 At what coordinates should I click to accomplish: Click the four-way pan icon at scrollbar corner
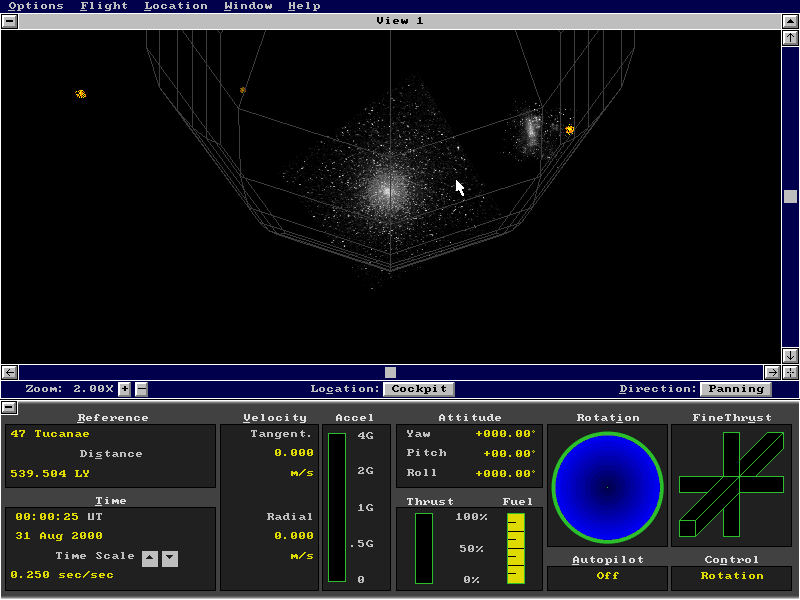point(790,372)
